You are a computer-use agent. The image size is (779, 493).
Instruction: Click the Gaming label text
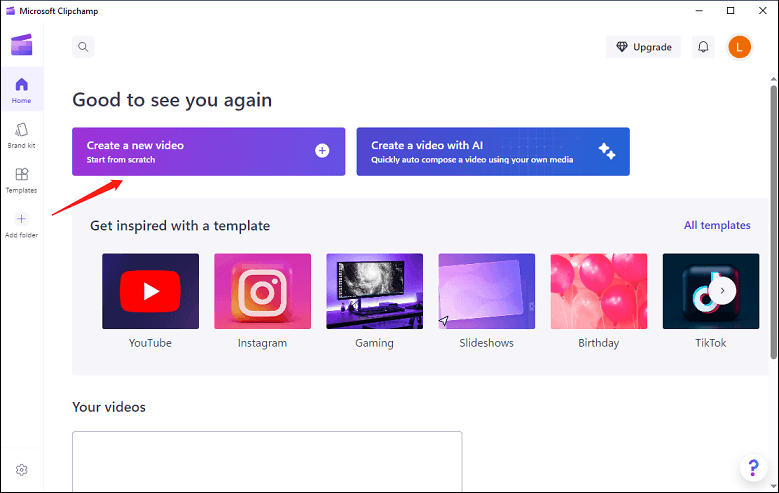(374, 343)
